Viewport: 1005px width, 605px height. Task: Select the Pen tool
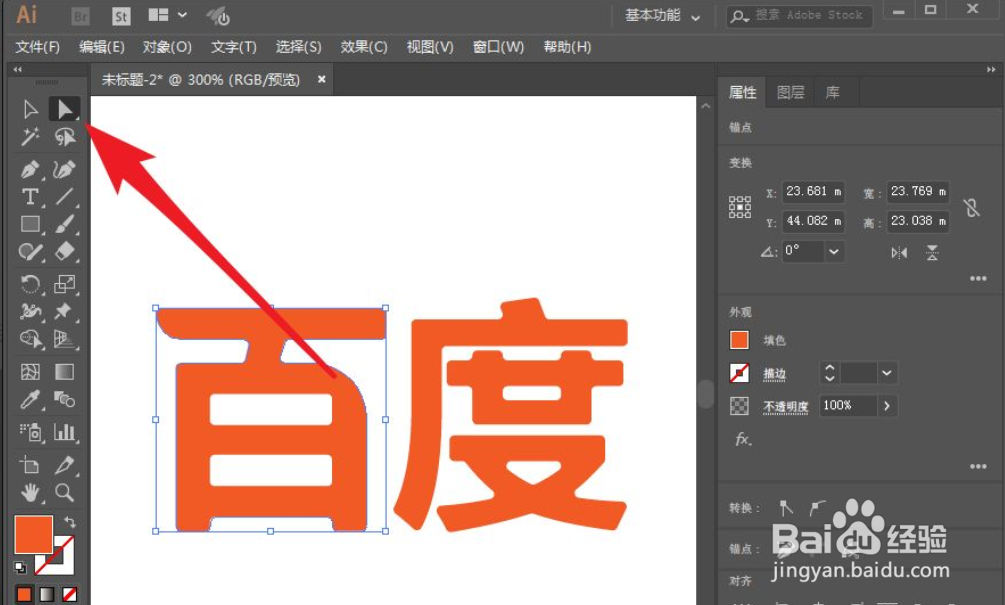click(x=30, y=169)
